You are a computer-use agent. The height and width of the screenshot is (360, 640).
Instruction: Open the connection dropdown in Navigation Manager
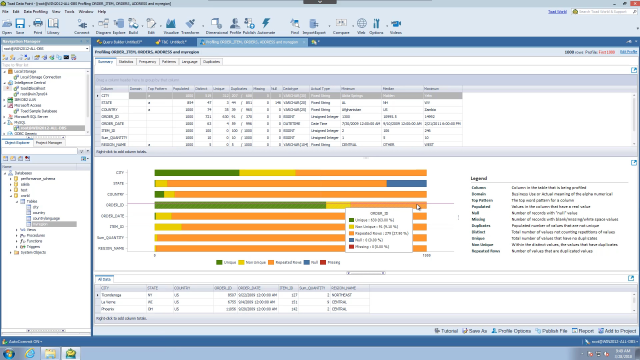[x=87, y=49]
